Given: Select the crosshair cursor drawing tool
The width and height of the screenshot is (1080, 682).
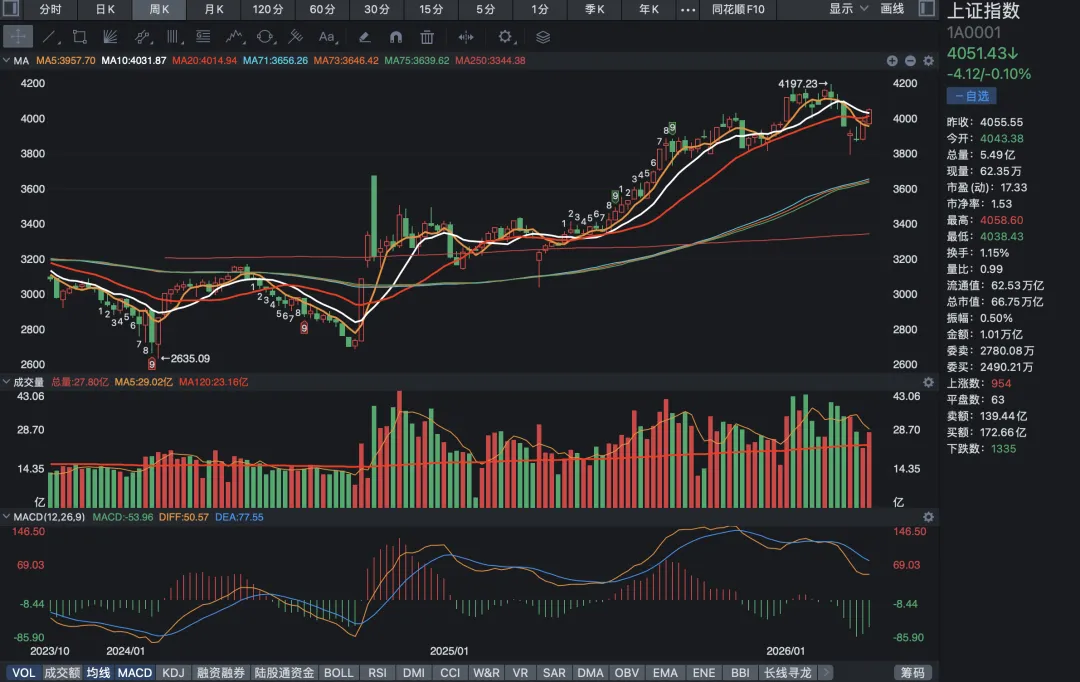Looking at the screenshot, I should point(17,37).
